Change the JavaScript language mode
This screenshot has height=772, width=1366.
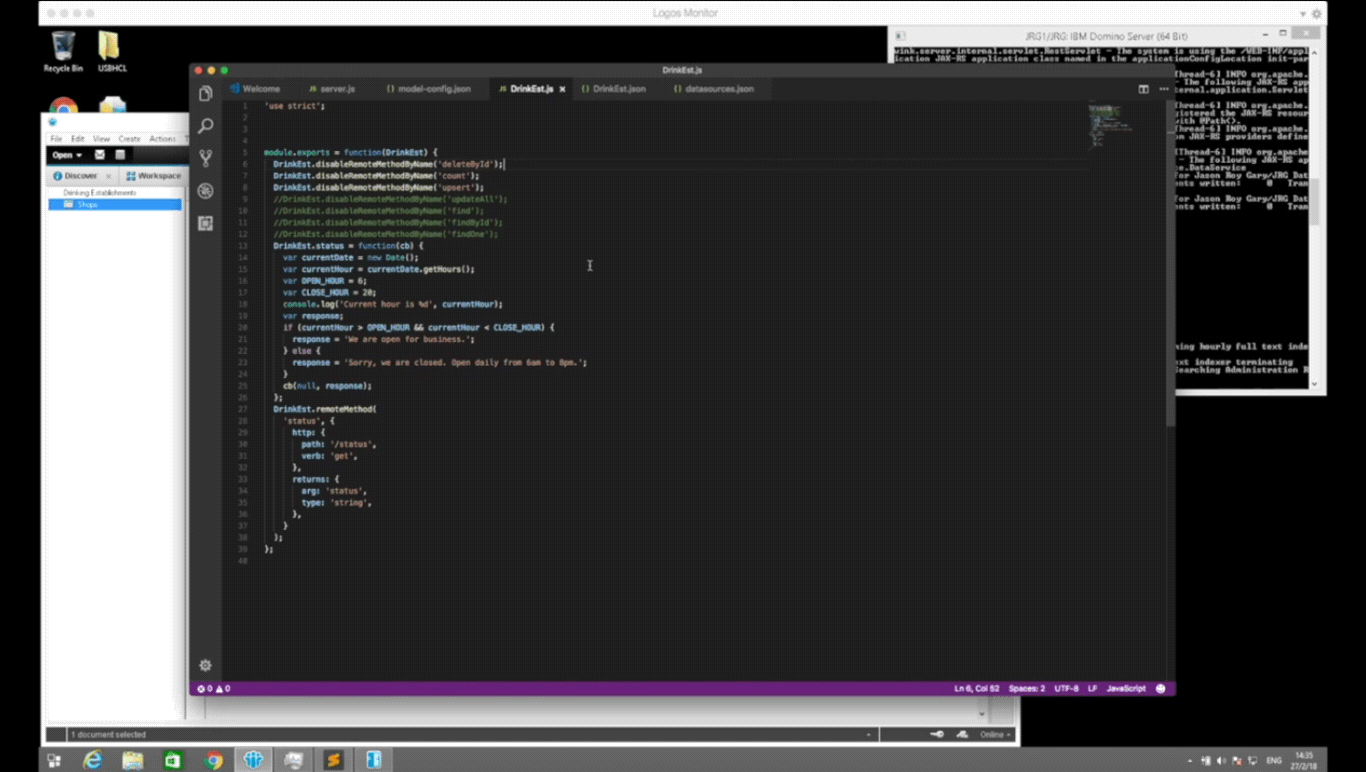pos(1126,689)
